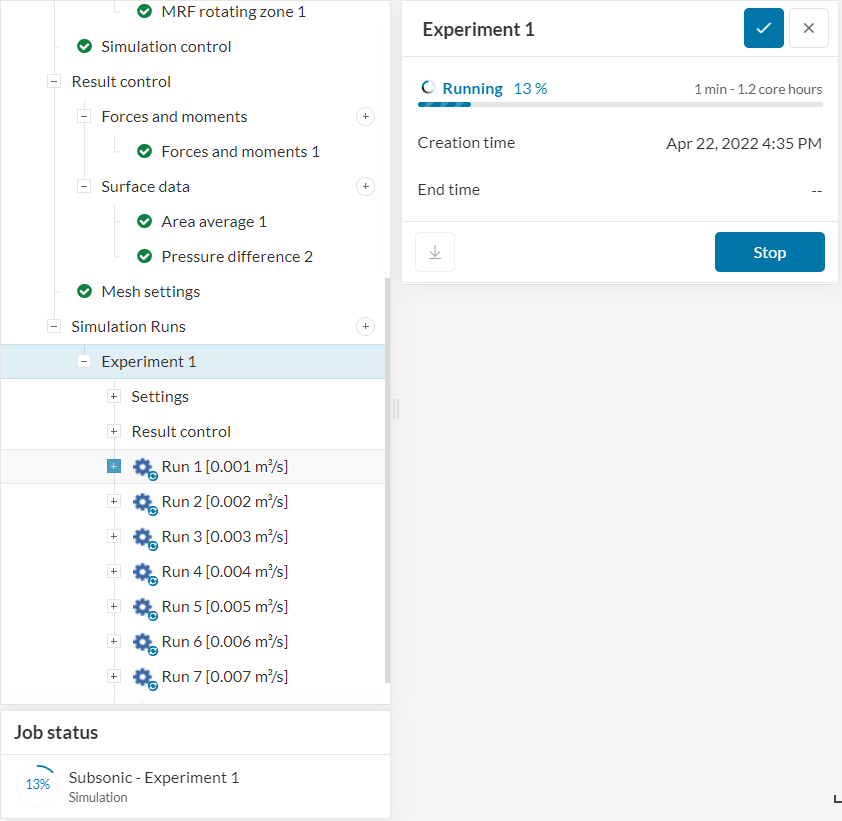Expand the Settings node under Experiment 1
842x821 pixels.
tap(114, 397)
